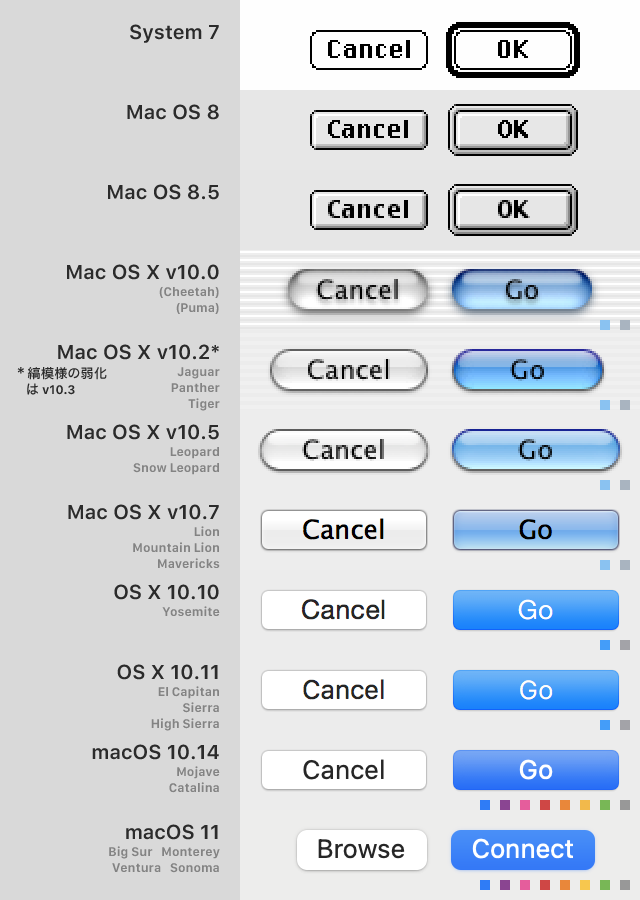Click Go in the macOS 10.14 Mojave row
Screen dimensions: 640x900
click(535, 770)
